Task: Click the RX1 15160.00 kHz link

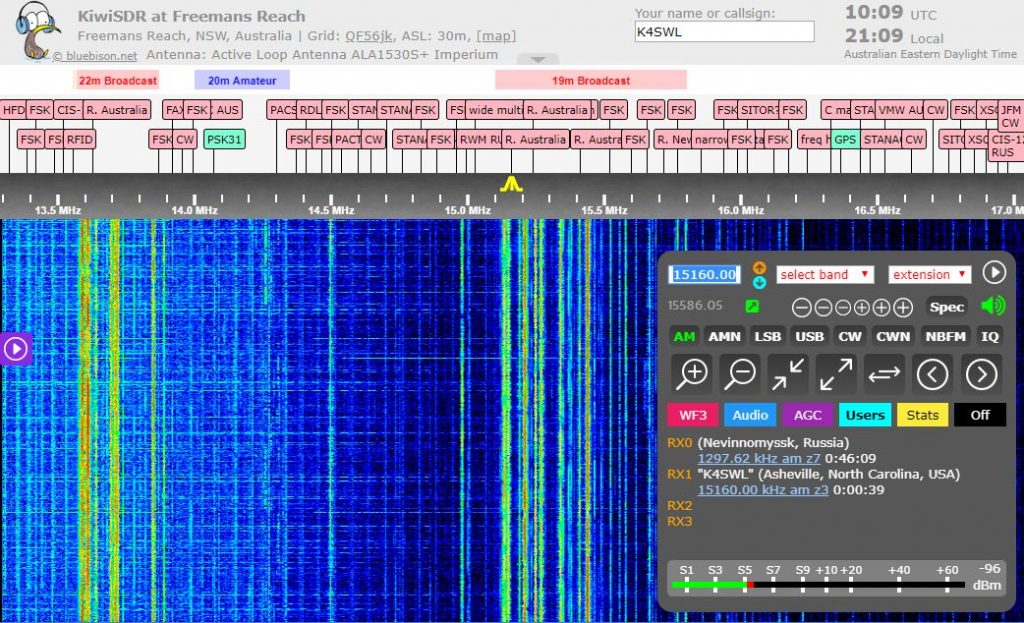Action: coord(764,489)
